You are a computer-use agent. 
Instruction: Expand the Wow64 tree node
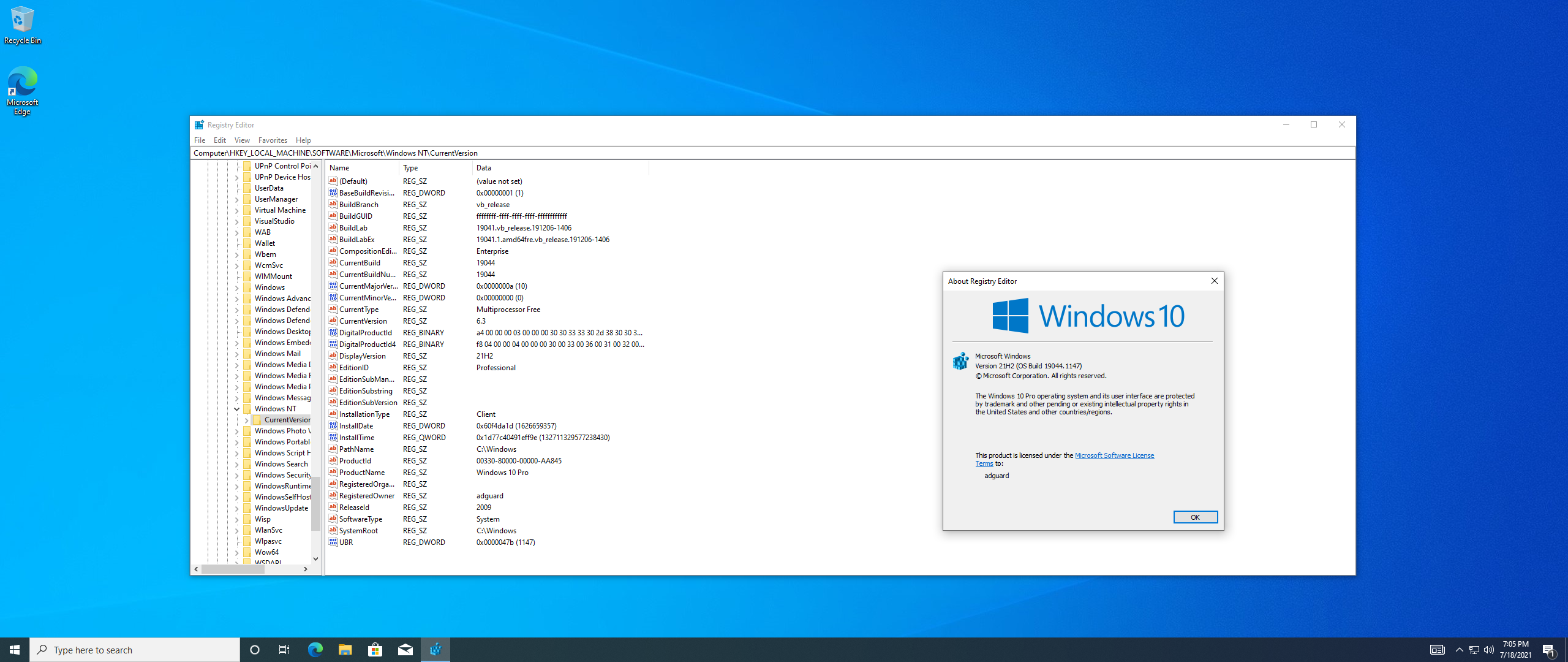point(237,552)
